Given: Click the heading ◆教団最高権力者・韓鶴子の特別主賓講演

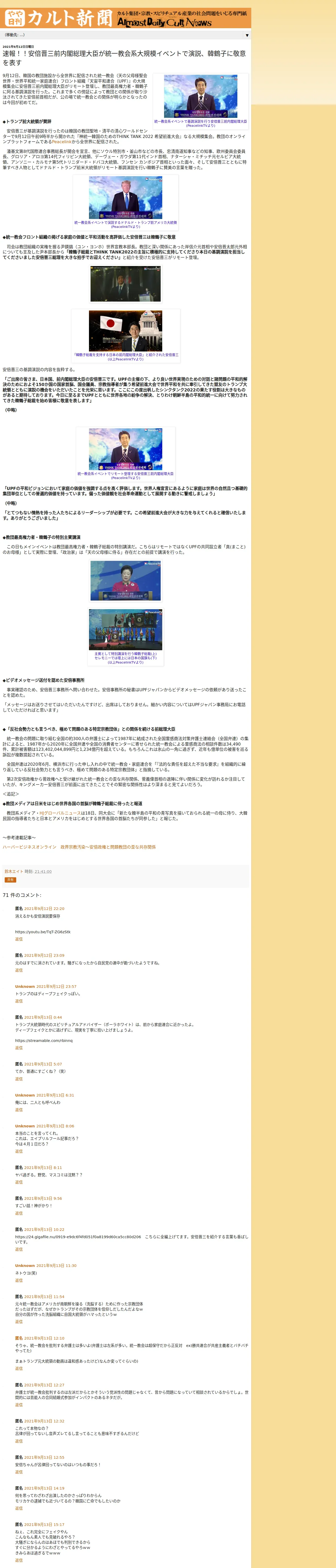Looking at the screenshot, I should [41, 538].
